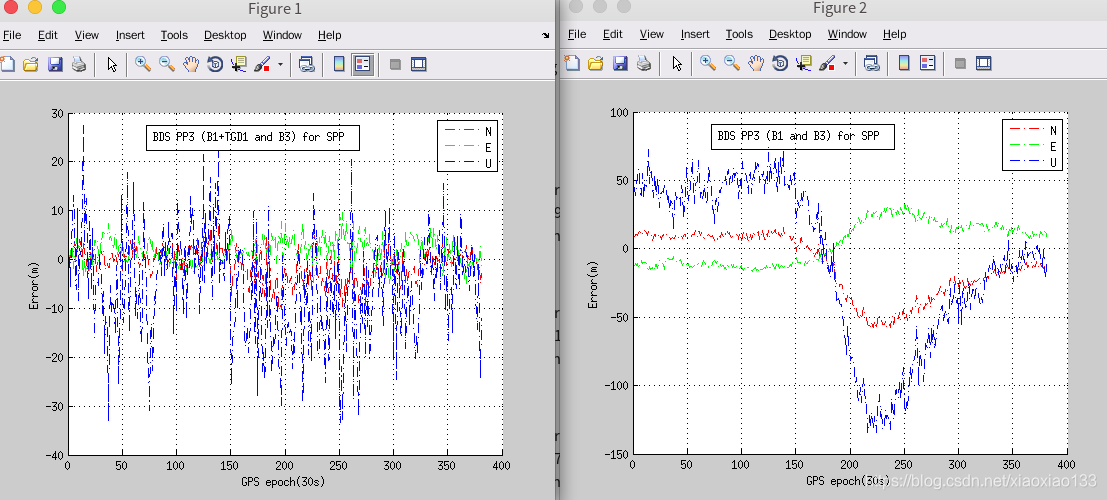Open Insert menu in Figure 2
1107x500 pixels.
695,34
